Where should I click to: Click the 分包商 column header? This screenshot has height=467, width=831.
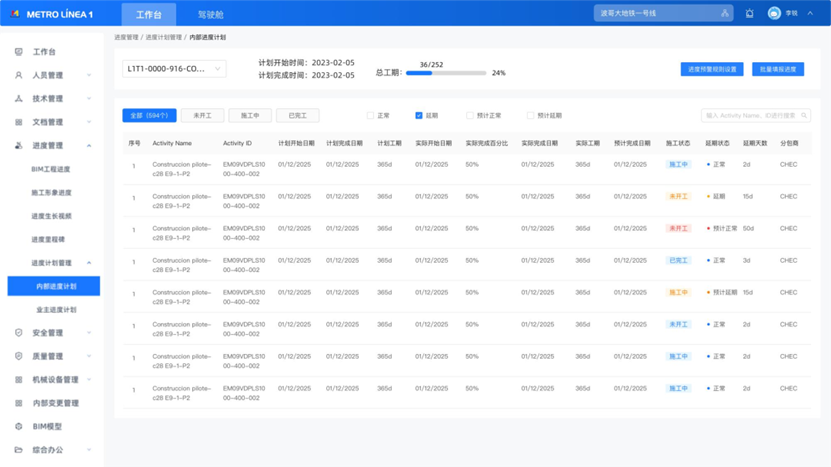tap(789, 144)
